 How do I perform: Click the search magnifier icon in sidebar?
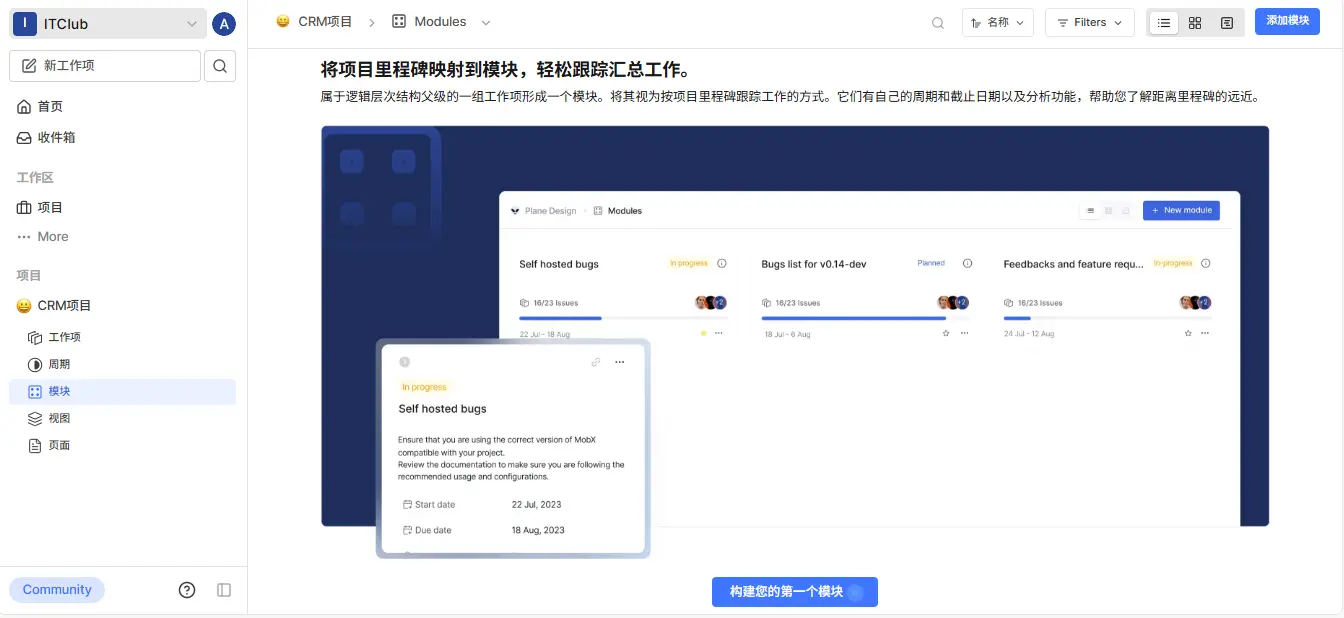220,66
